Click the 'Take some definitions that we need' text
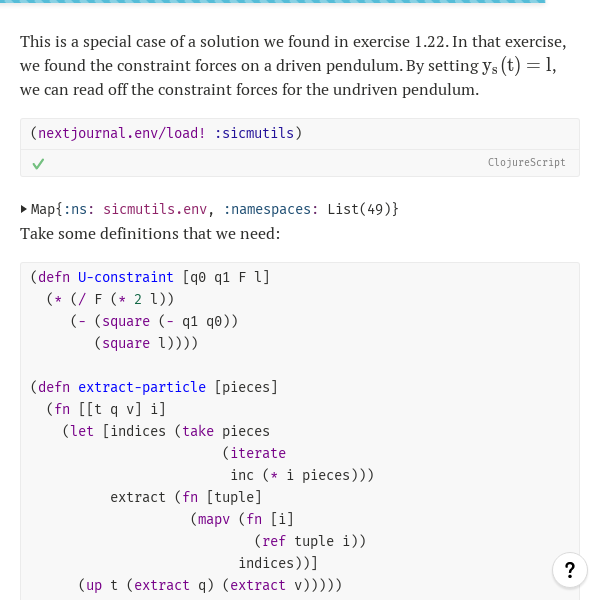 tap(150, 233)
